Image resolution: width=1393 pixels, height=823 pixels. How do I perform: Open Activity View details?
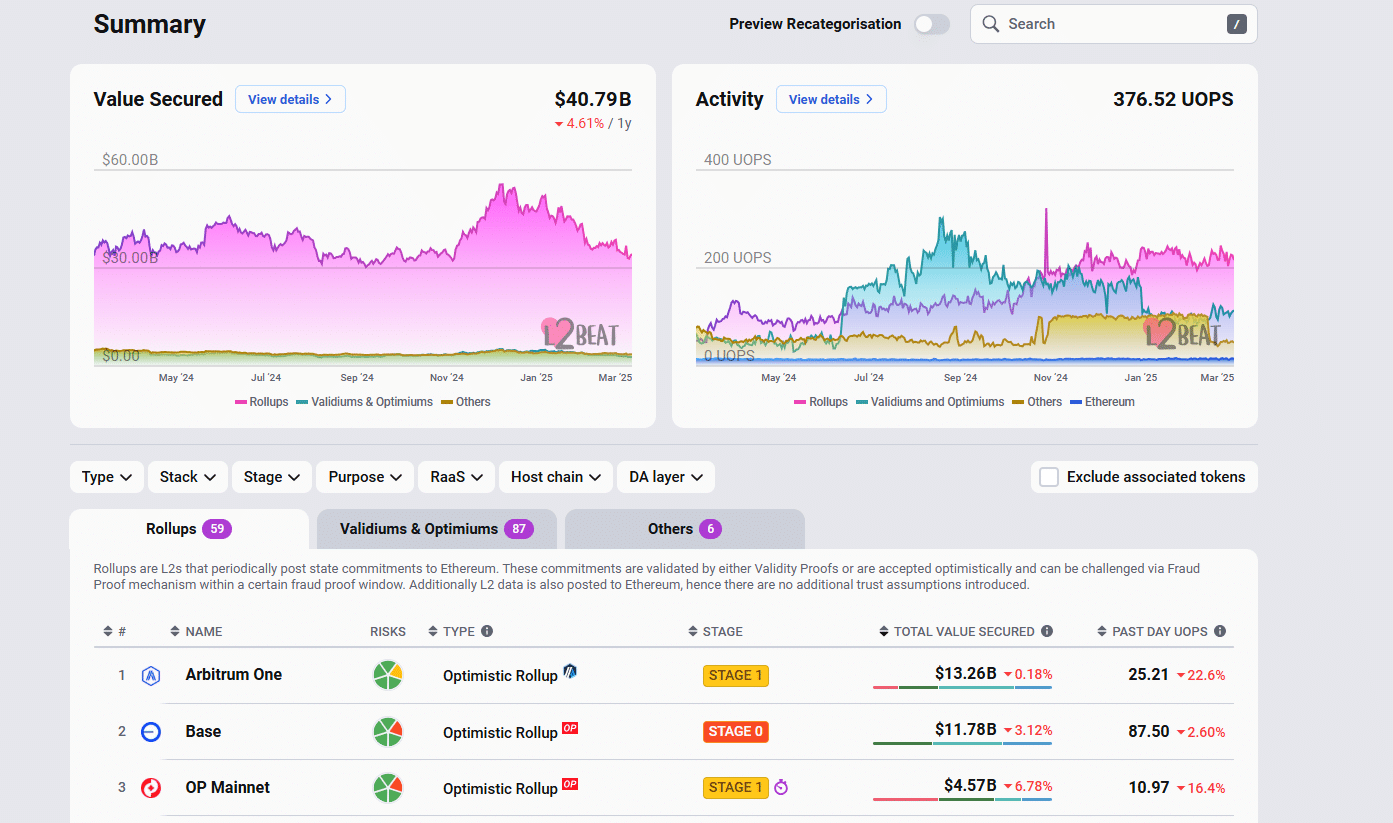(x=831, y=99)
